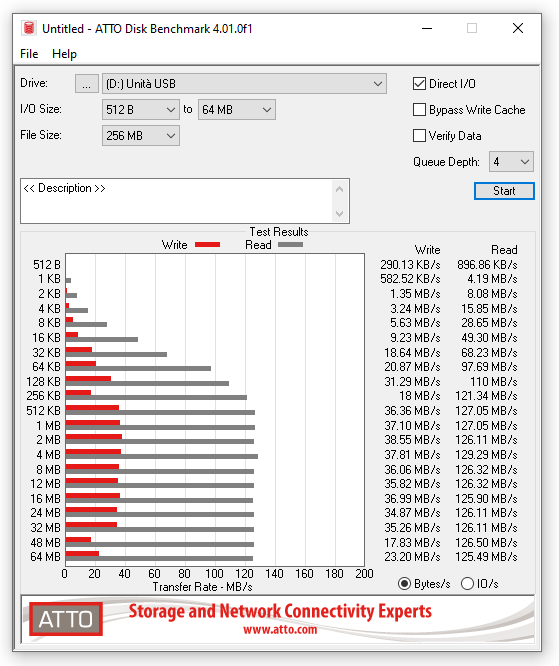Click into the Description text box

(176, 201)
